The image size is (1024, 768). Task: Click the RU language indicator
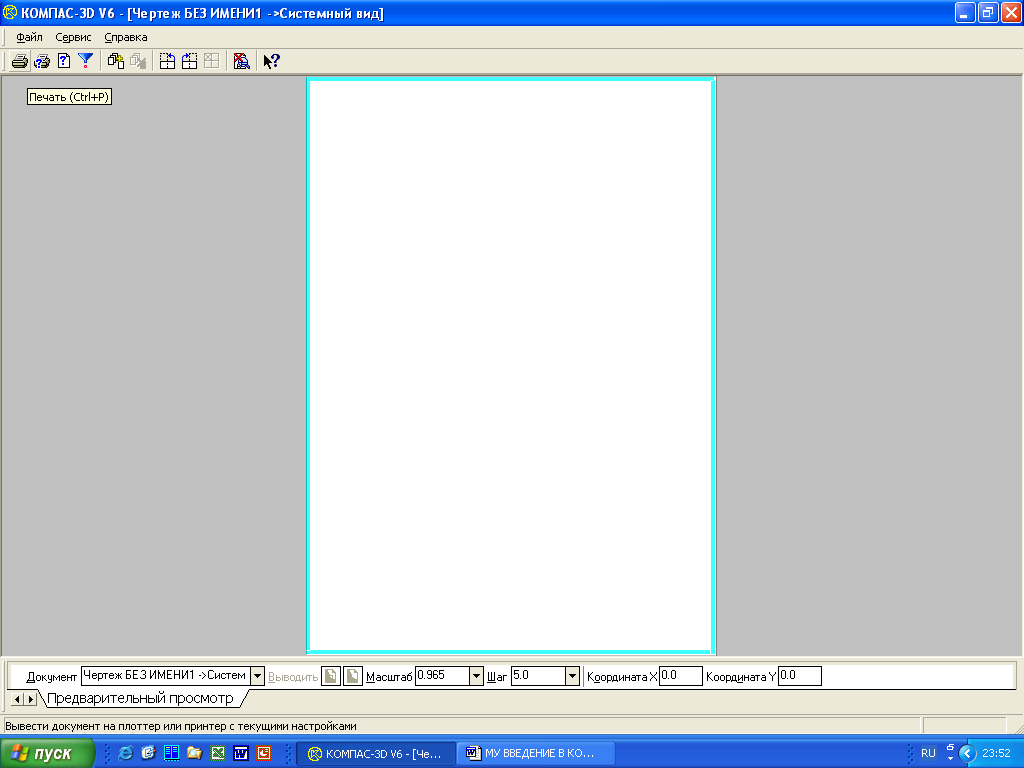point(928,753)
